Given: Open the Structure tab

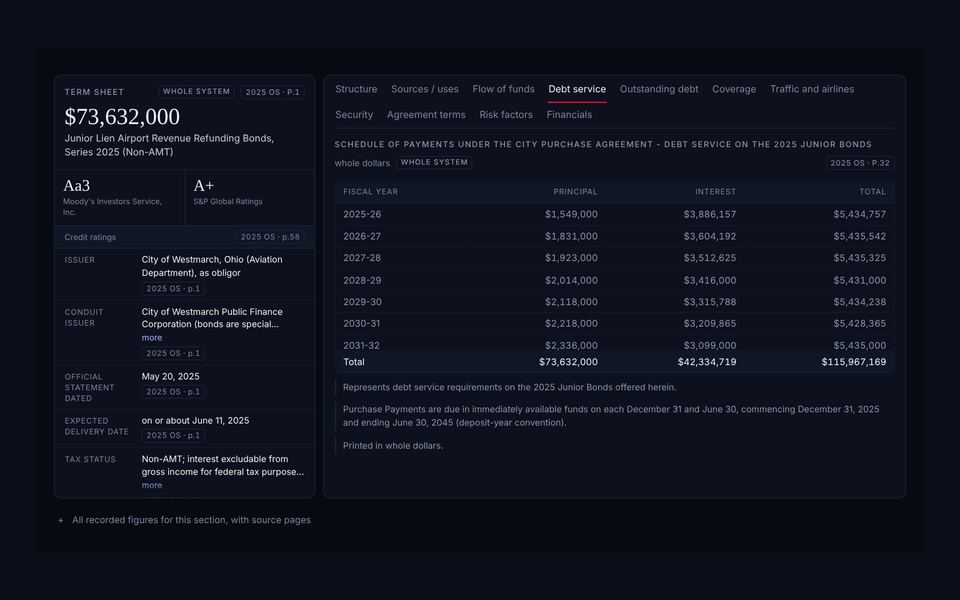Looking at the screenshot, I should coord(356,89).
